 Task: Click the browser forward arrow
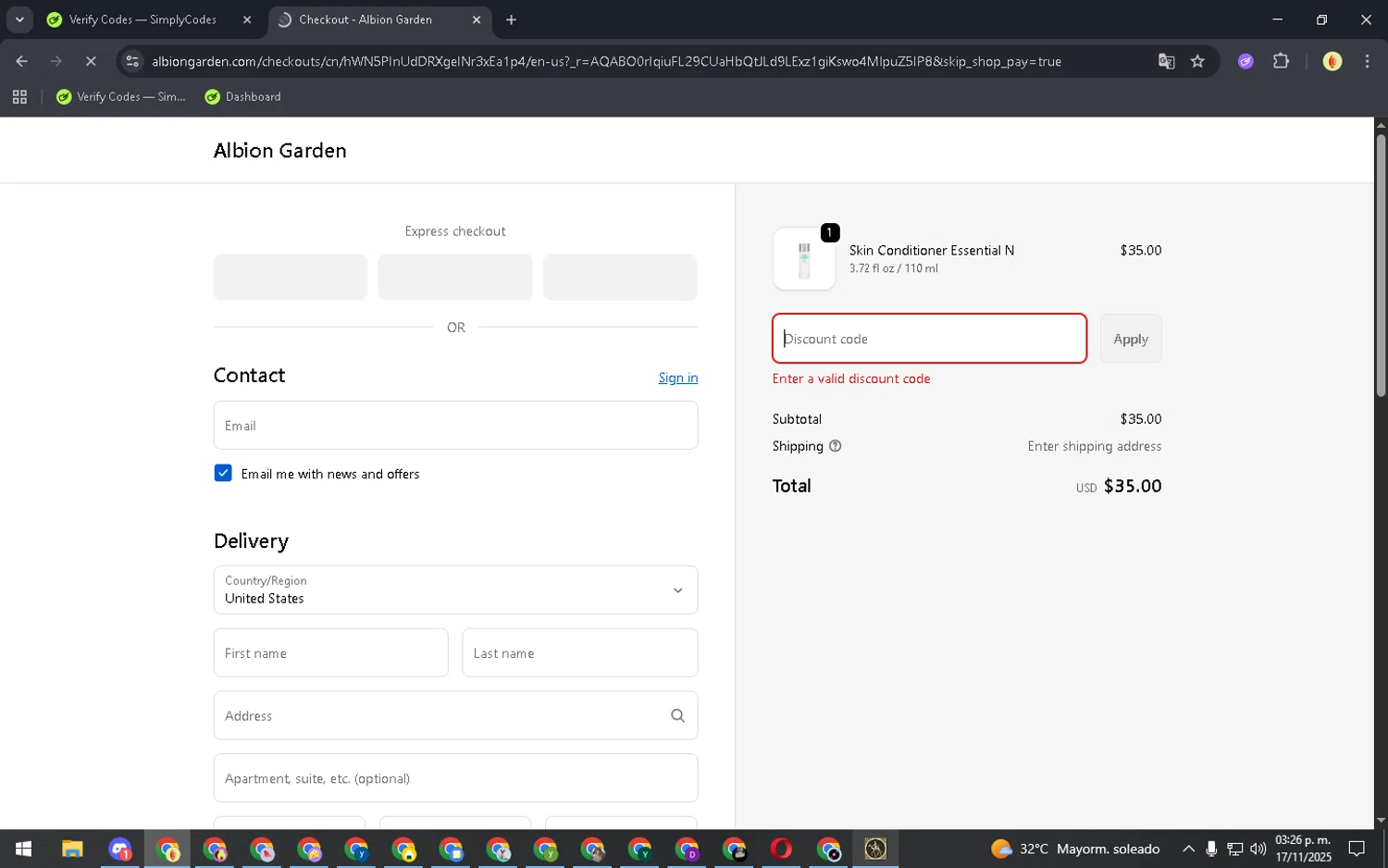point(56,61)
